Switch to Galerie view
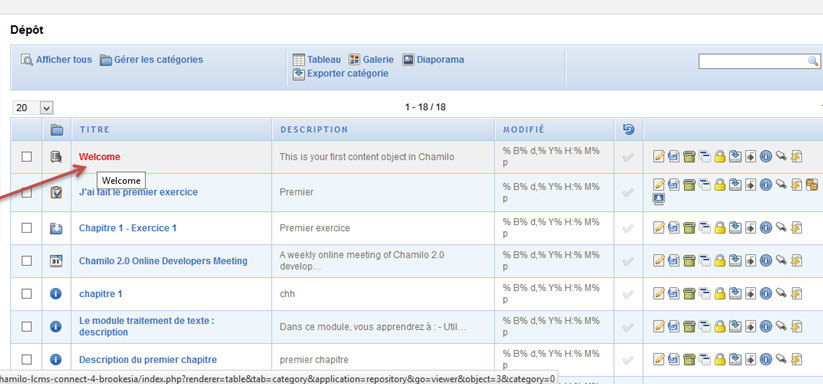This screenshot has width=823, height=384. [x=371, y=60]
